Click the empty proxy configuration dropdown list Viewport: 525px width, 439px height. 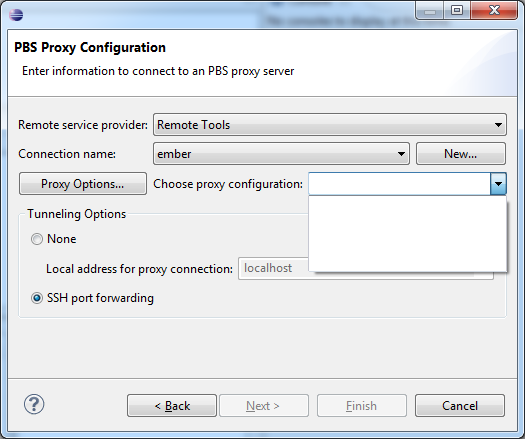(x=407, y=233)
